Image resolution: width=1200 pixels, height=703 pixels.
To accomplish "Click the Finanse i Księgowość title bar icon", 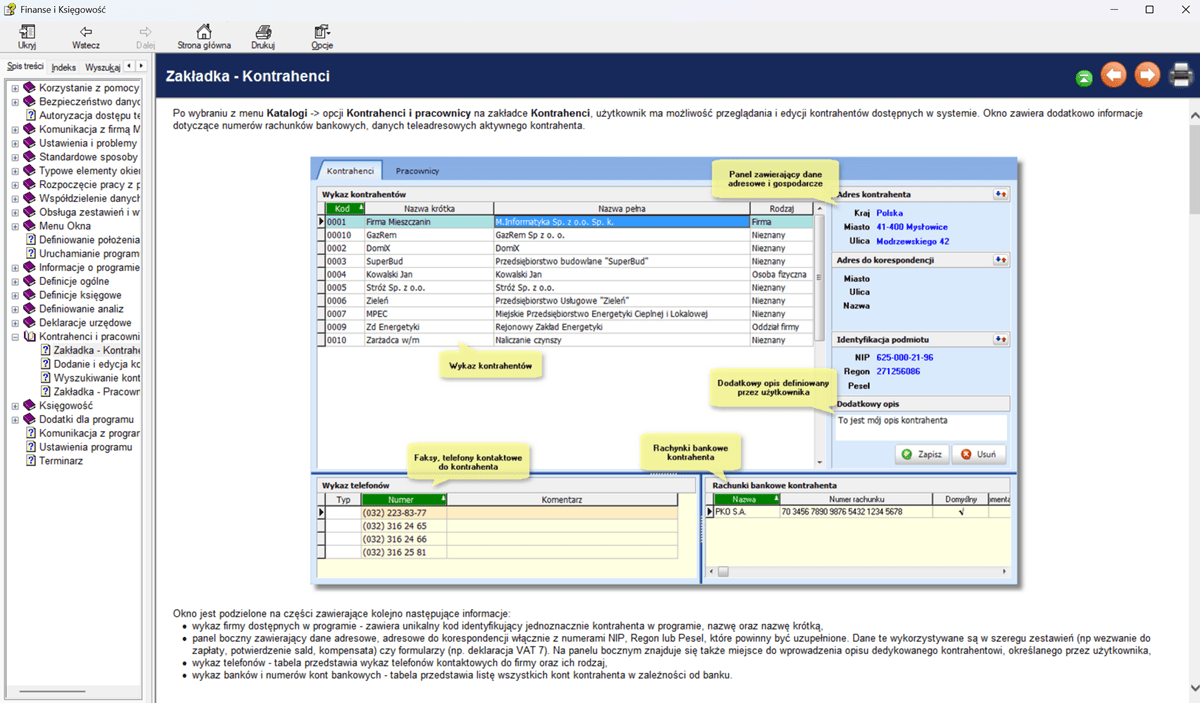I will (x=10, y=9).
